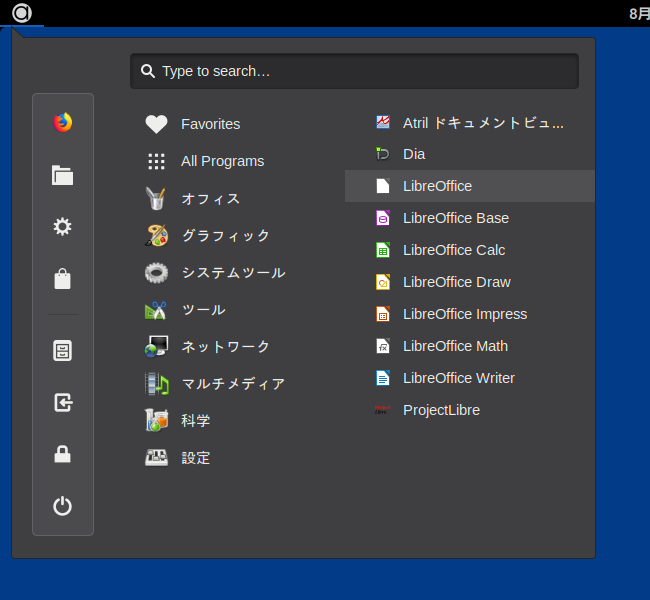The height and width of the screenshot is (600, 650).
Task: Select the マルチメディア category
Action: pyautogui.click(x=235, y=384)
